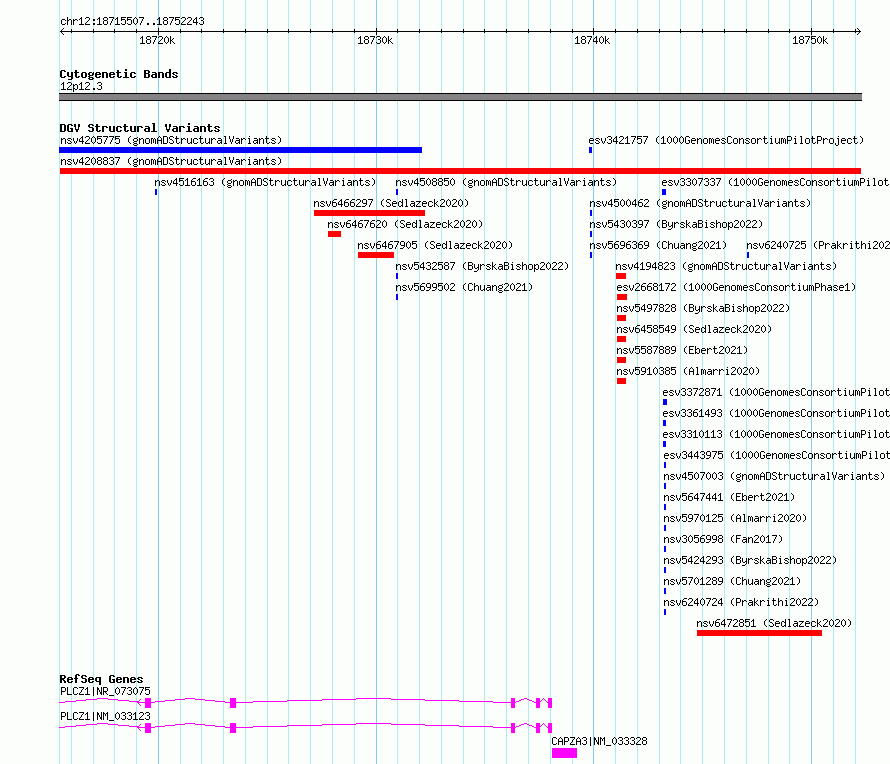The width and height of the screenshot is (890, 764).
Task: Click the RefSeq Genes track title
Action: pyautogui.click(x=101, y=679)
